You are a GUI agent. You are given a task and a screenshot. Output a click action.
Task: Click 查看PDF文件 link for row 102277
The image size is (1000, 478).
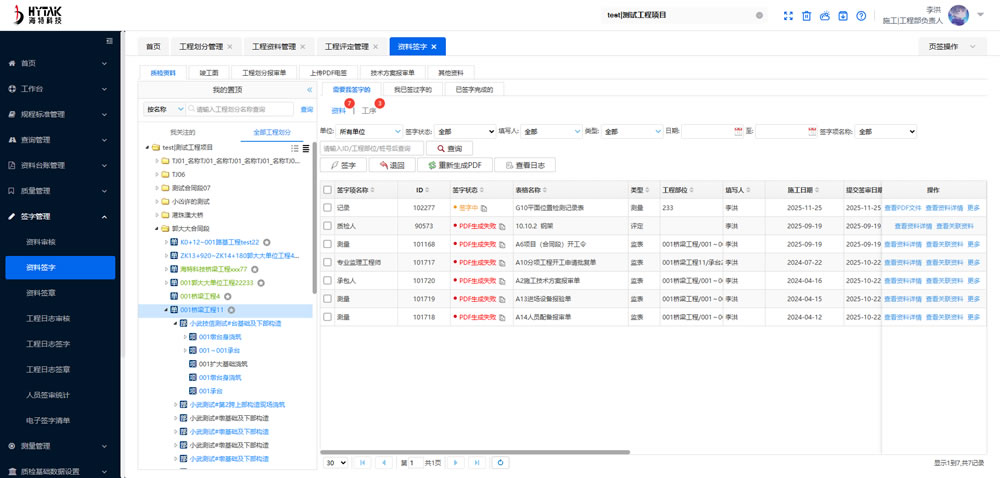pos(902,208)
